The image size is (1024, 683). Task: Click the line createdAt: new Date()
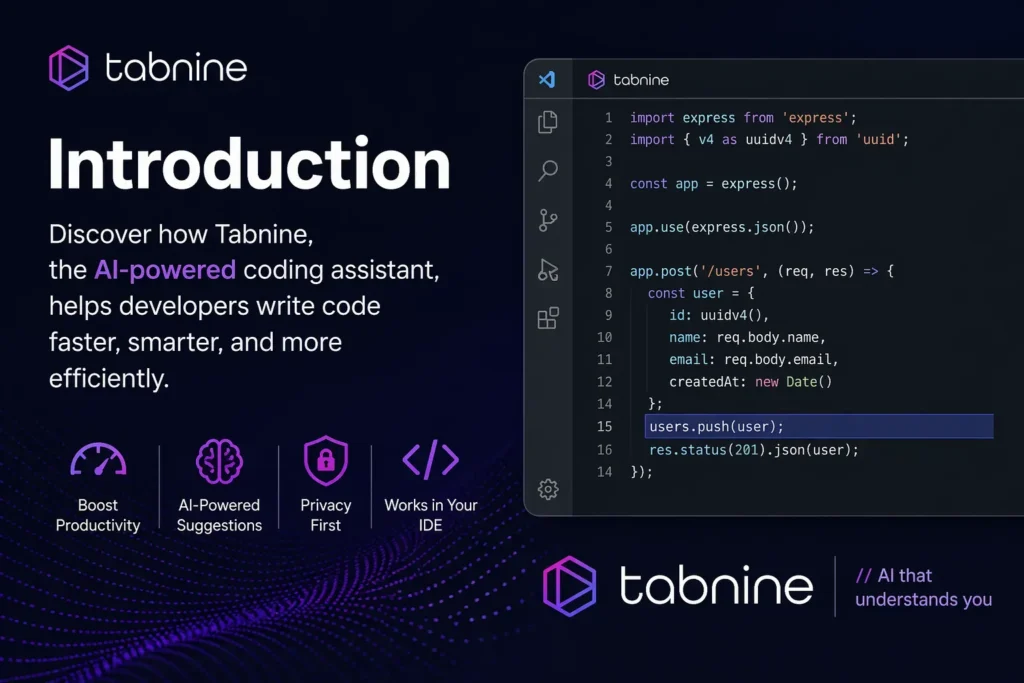pos(750,382)
